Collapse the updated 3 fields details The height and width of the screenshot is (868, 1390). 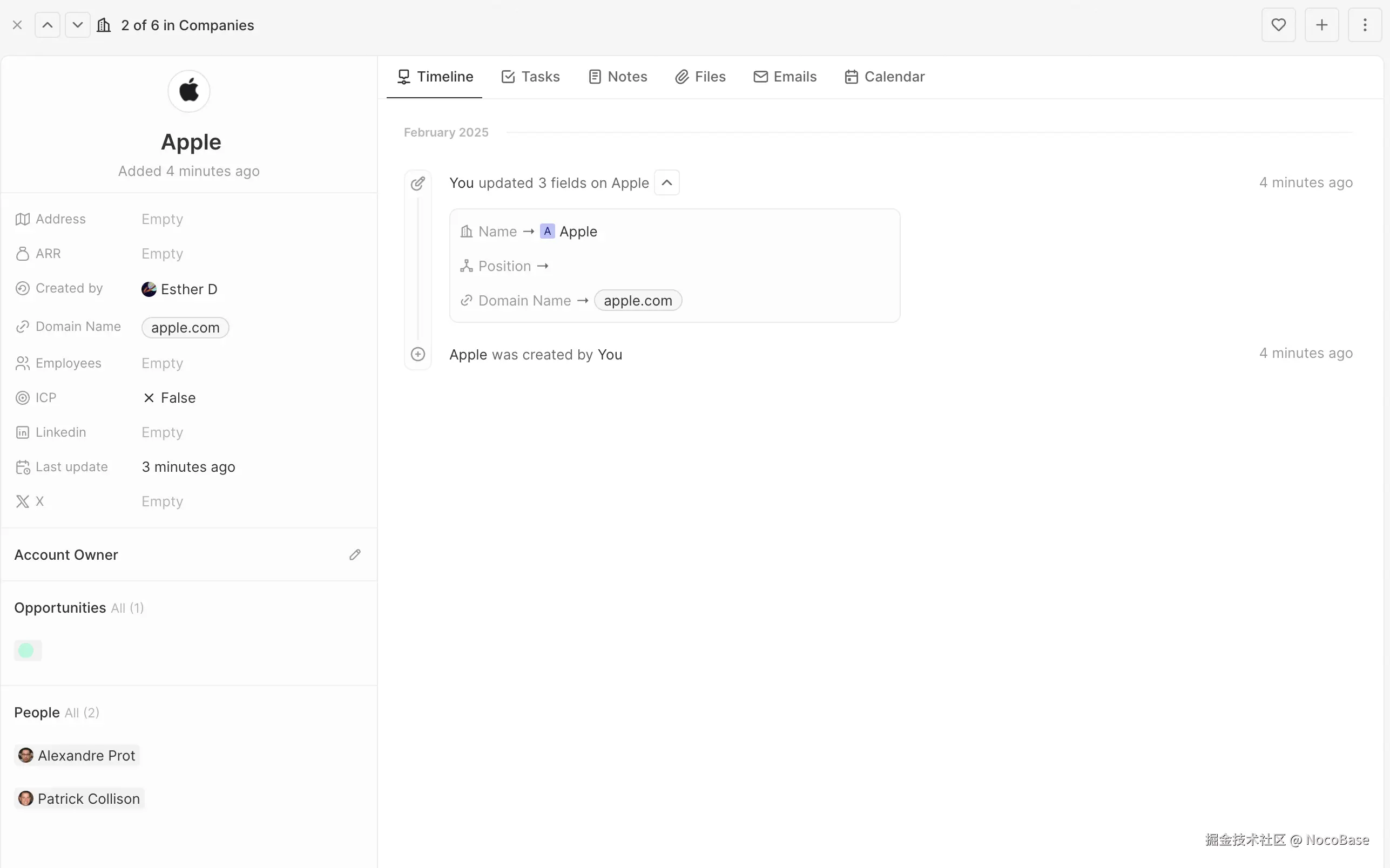(x=666, y=182)
